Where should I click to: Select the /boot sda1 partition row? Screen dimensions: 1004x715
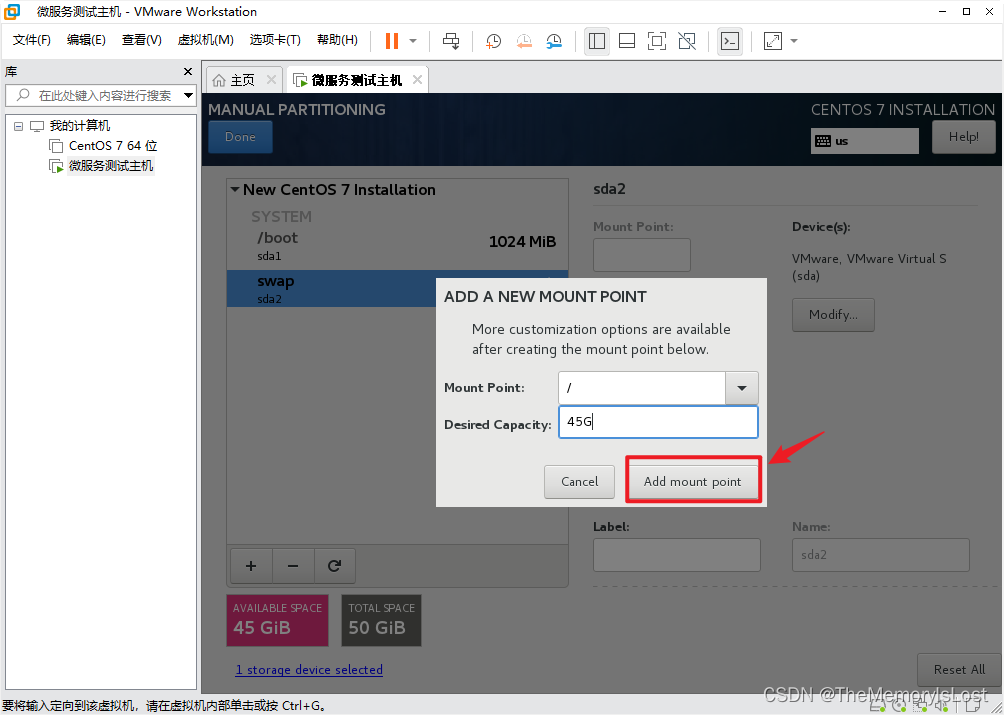[x=398, y=246]
